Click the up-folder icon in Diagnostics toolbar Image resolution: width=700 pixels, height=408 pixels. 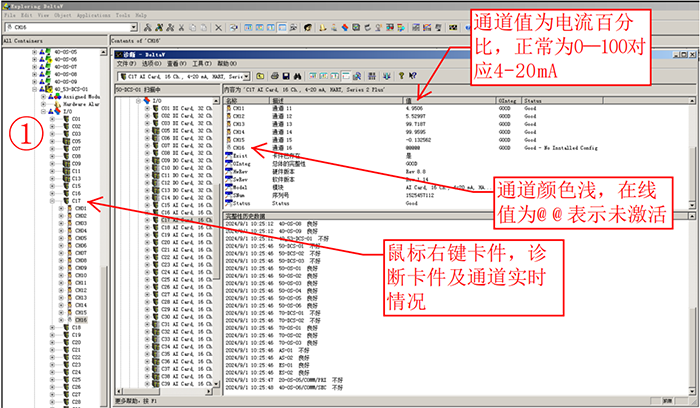tap(260, 76)
